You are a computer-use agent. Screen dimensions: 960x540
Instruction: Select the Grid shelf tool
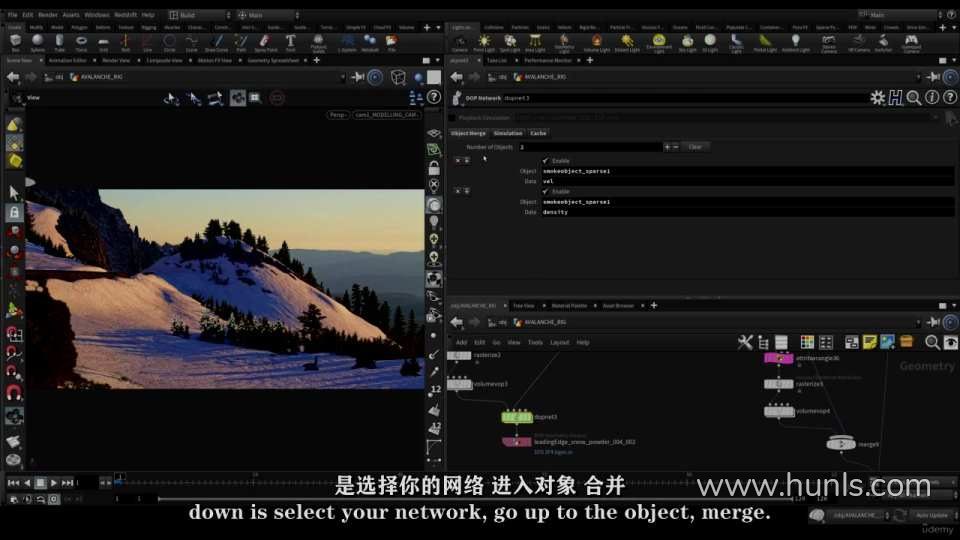pyautogui.click(x=103, y=42)
